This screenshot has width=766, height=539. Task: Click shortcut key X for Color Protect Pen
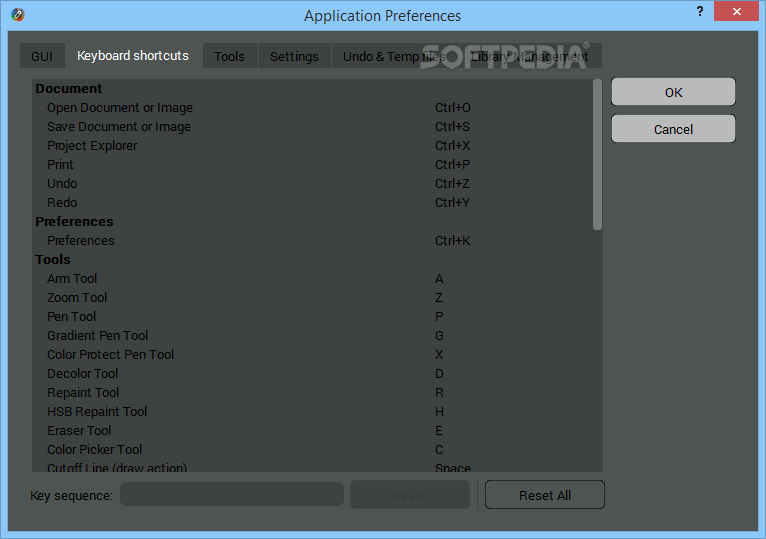point(439,355)
